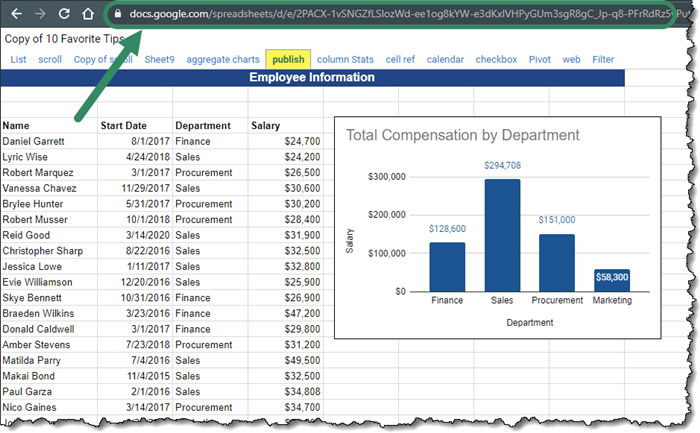Click the Total Compensation by Department title
The image size is (700, 433).
pyautogui.click(x=462, y=135)
